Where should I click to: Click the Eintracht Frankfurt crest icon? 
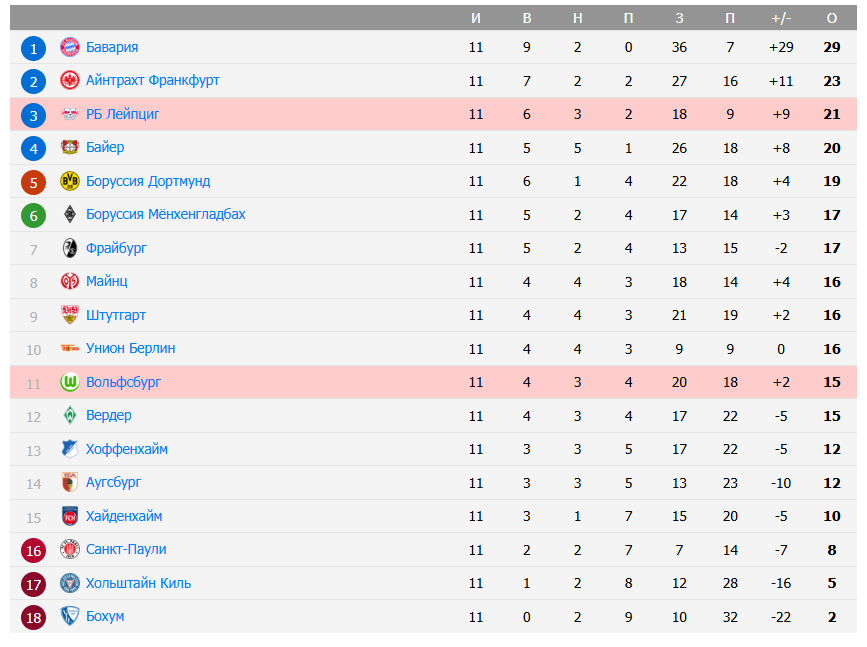pyautogui.click(x=70, y=81)
